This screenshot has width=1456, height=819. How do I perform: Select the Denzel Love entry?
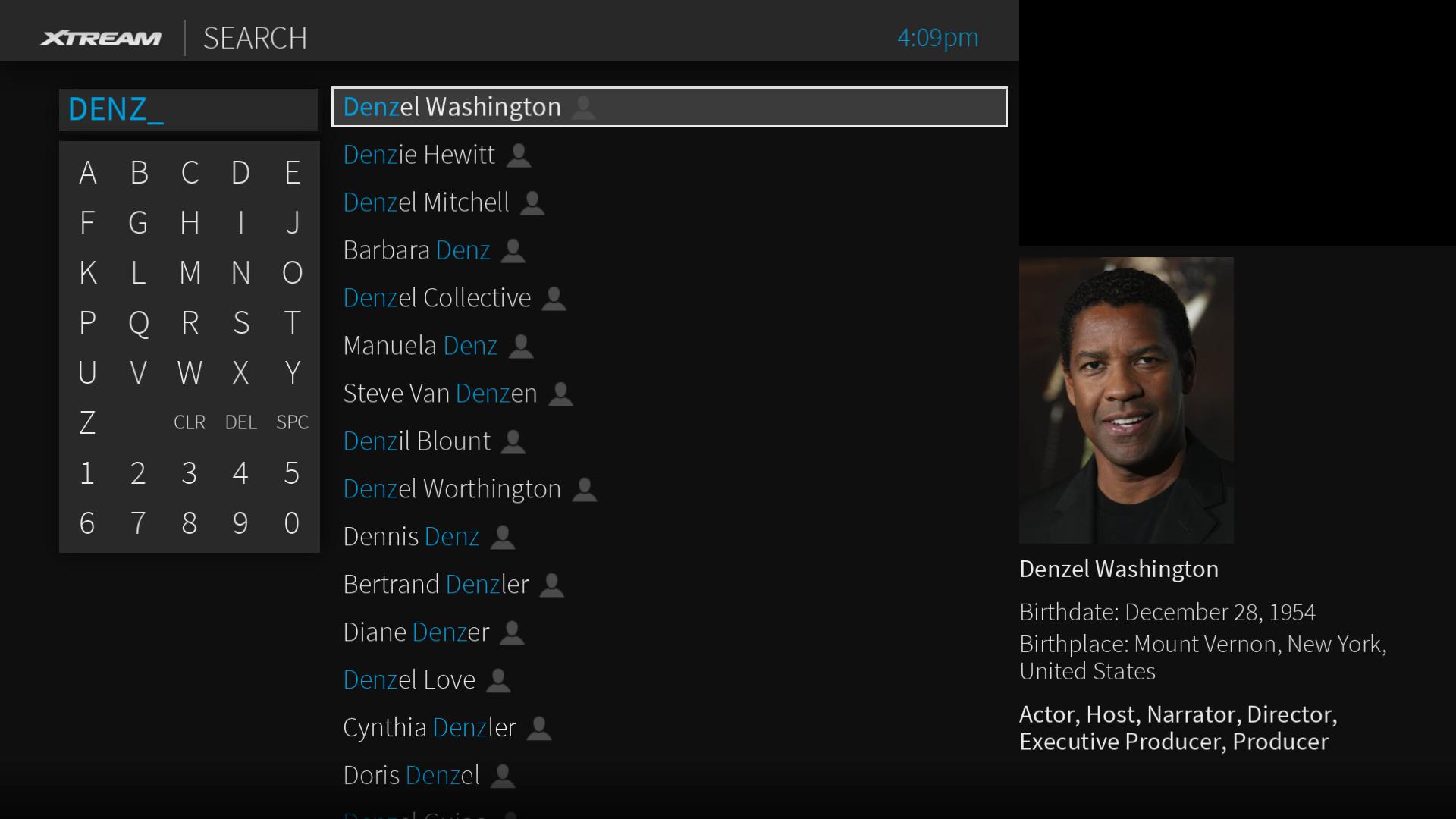point(670,680)
